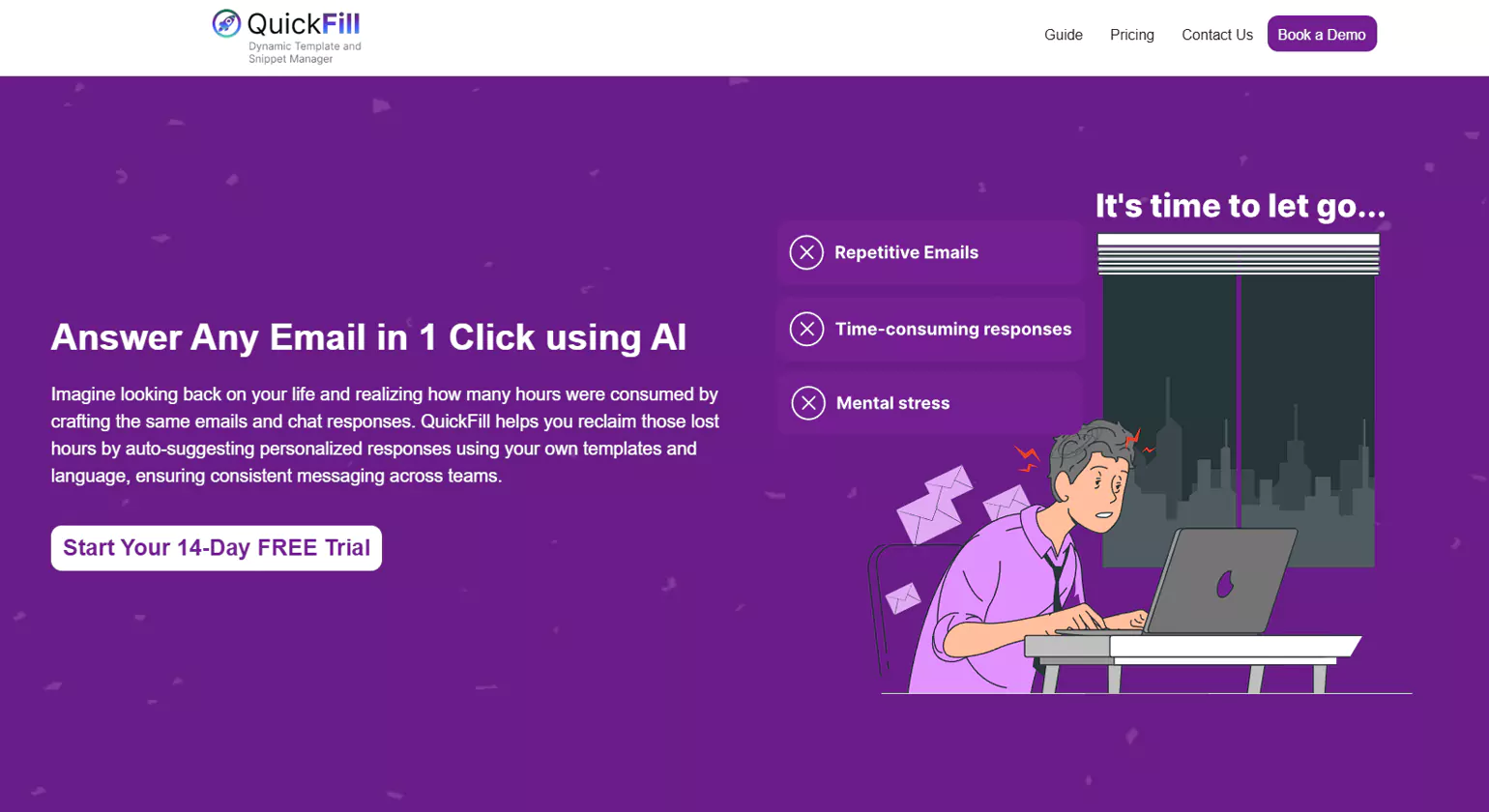Go to Contact Us in navigation
This screenshot has width=1489, height=812.
point(1217,35)
